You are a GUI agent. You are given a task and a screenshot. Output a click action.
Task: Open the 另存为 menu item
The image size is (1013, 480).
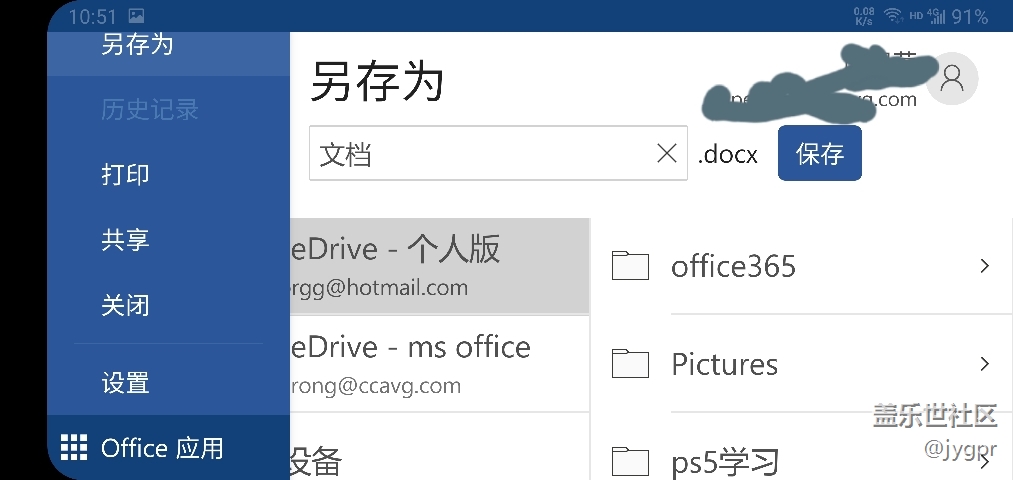[x=138, y=45]
